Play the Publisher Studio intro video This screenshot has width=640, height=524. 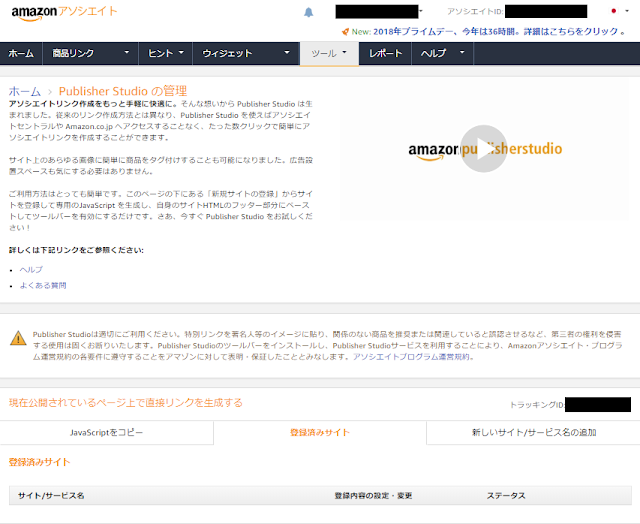484,149
